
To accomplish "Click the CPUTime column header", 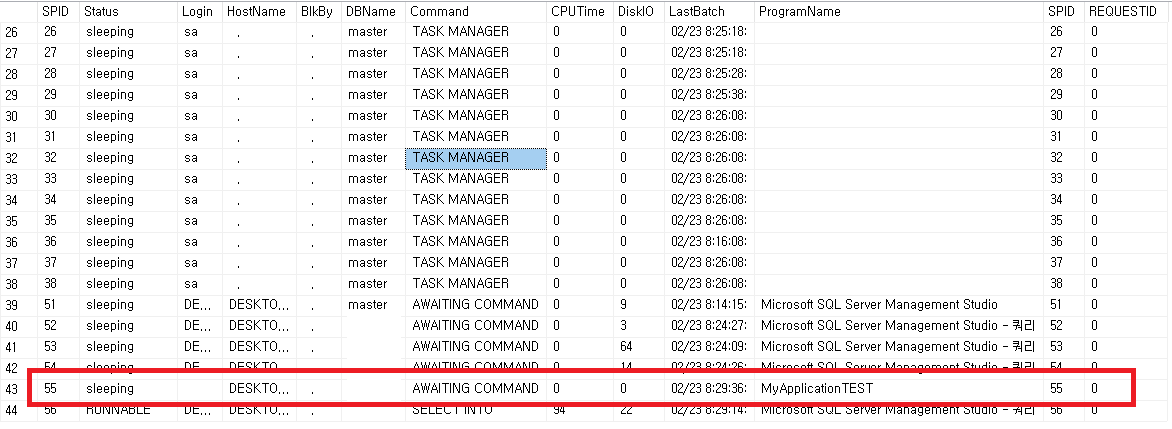I will [x=579, y=11].
